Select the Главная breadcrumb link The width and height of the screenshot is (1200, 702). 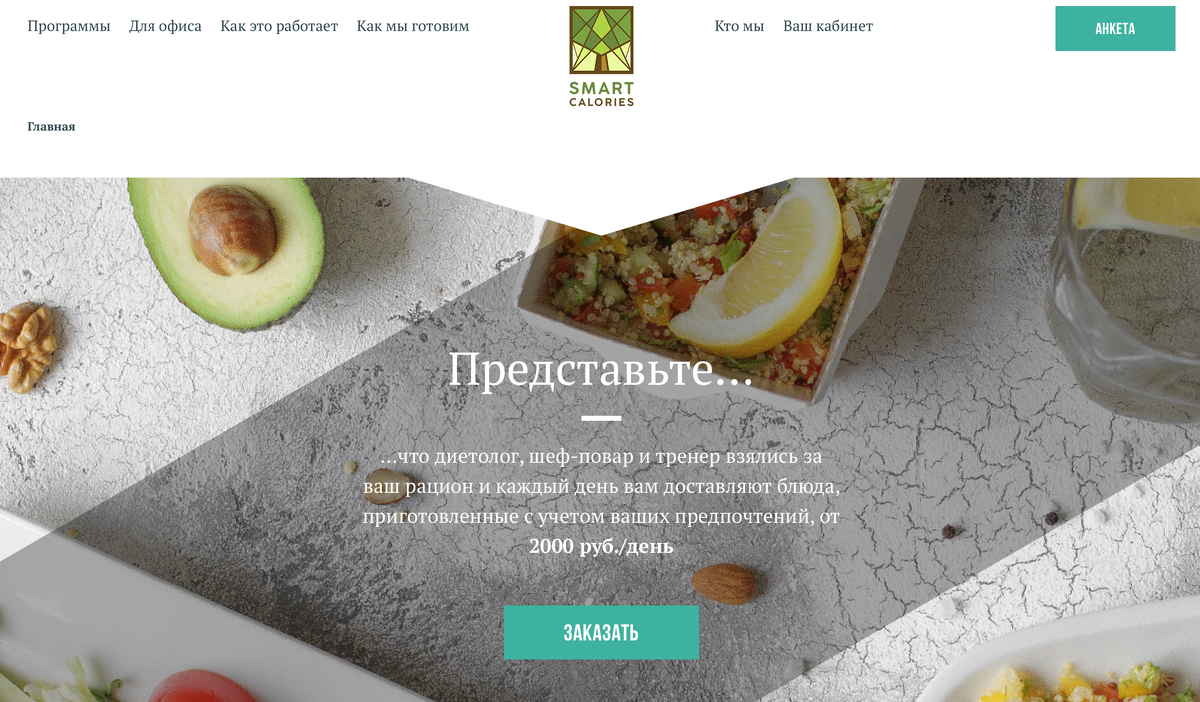51,127
